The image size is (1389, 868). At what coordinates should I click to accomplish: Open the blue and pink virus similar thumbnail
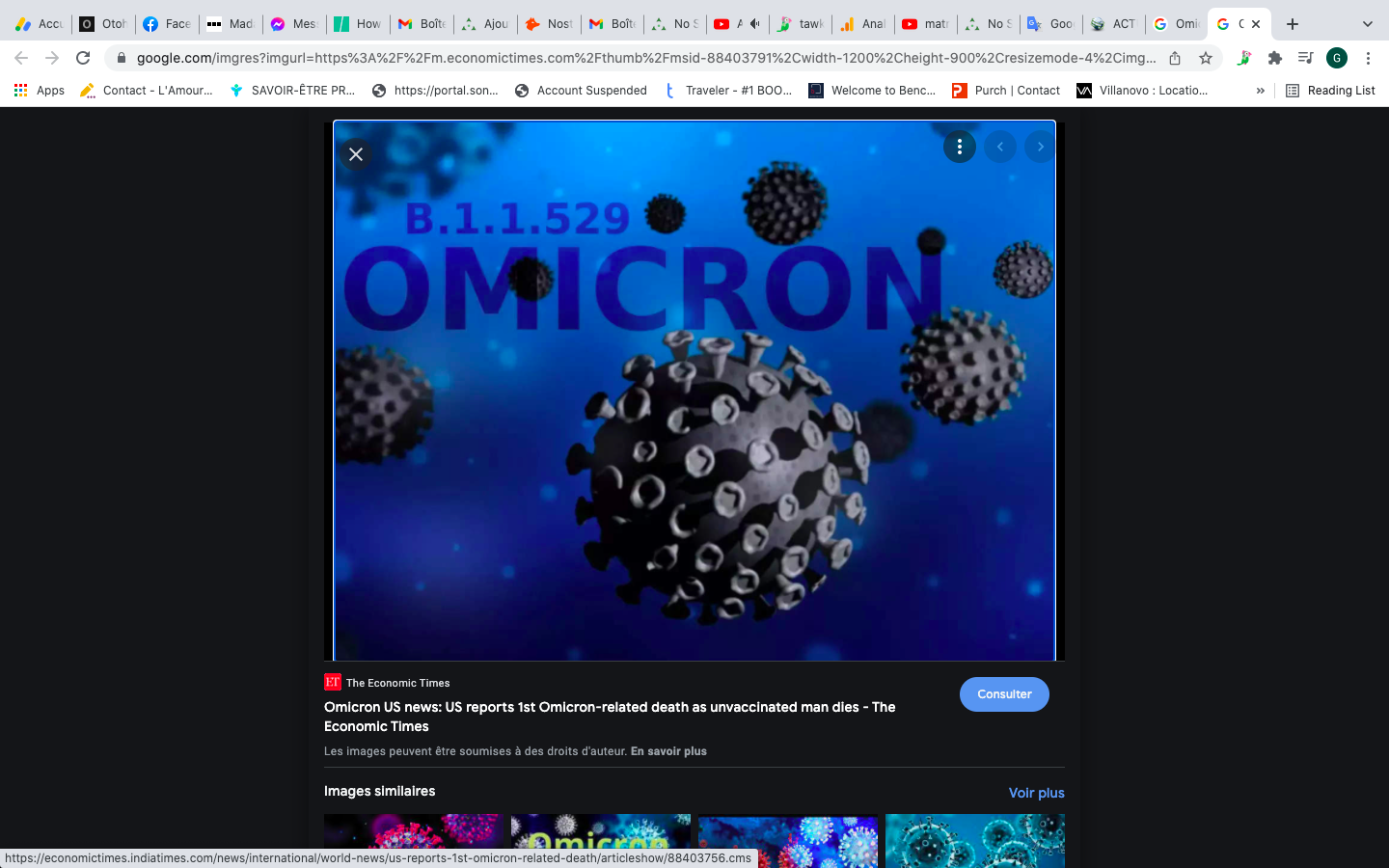788,840
